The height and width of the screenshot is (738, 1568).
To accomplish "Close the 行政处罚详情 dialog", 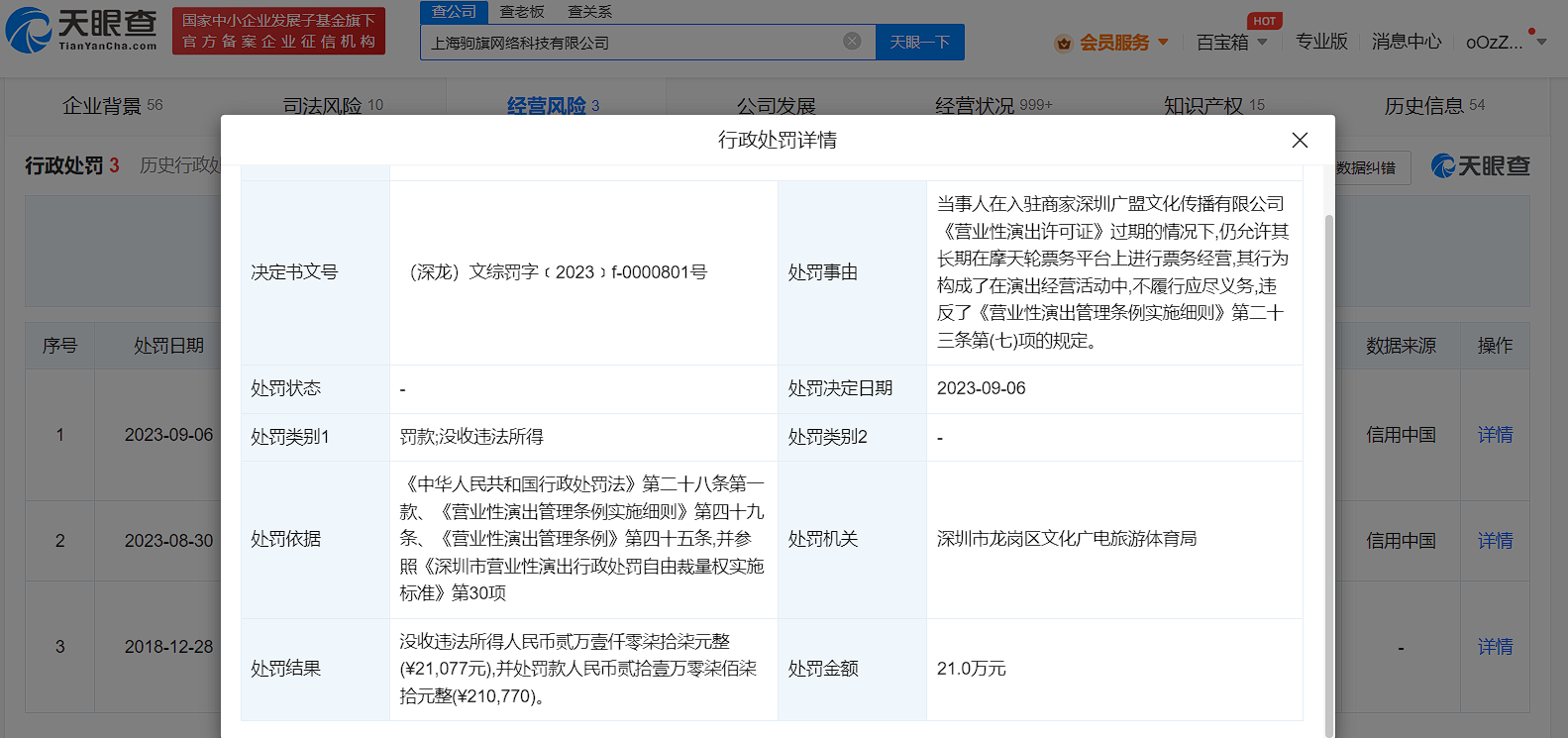I will [x=1300, y=141].
